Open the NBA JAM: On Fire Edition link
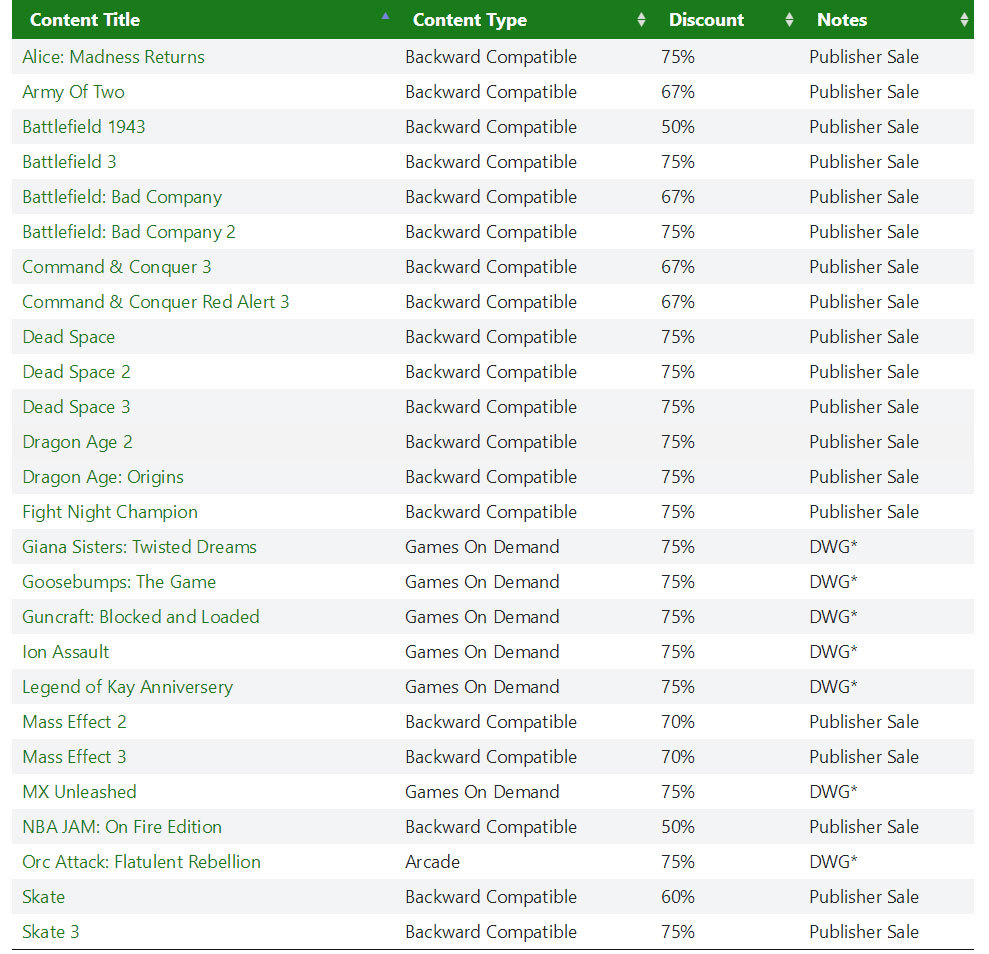Image resolution: width=989 pixels, height=954 pixels. [x=122, y=827]
